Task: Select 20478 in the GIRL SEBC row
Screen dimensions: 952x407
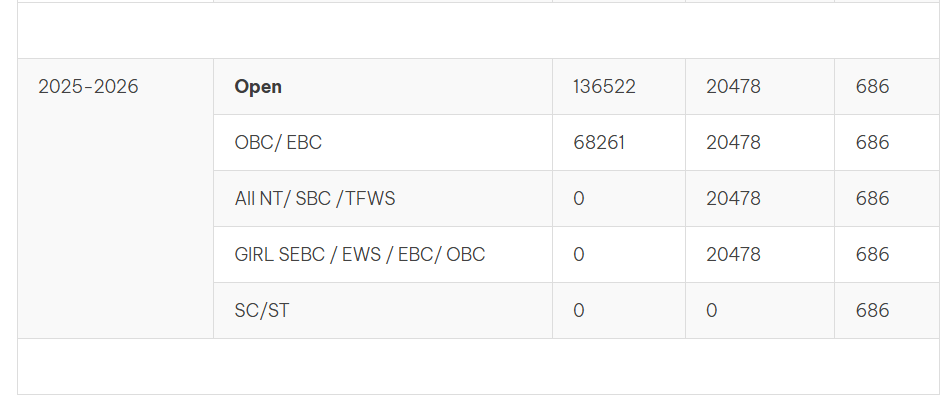Action: point(733,255)
